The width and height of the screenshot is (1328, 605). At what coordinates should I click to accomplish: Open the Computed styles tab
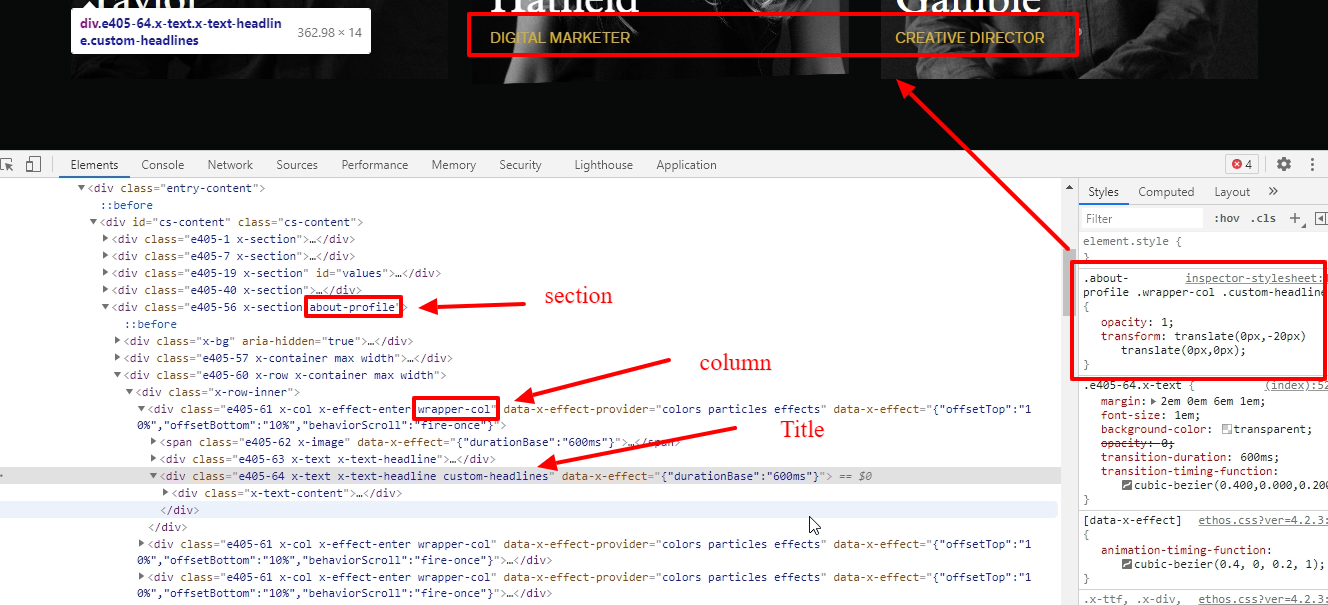pyautogui.click(x=1166, y=192)
